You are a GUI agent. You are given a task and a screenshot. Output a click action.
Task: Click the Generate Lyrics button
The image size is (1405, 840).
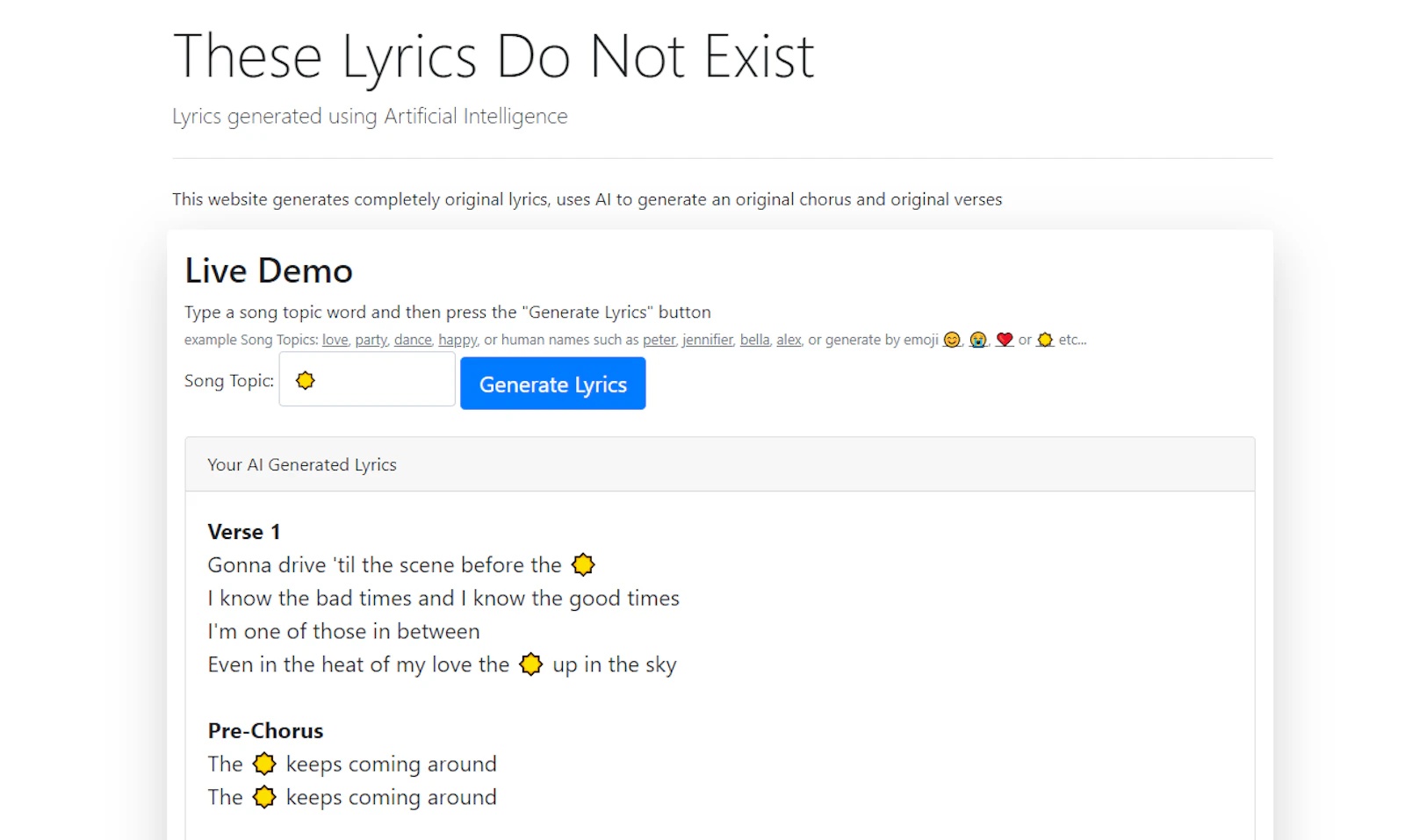(x=552, y=384)
